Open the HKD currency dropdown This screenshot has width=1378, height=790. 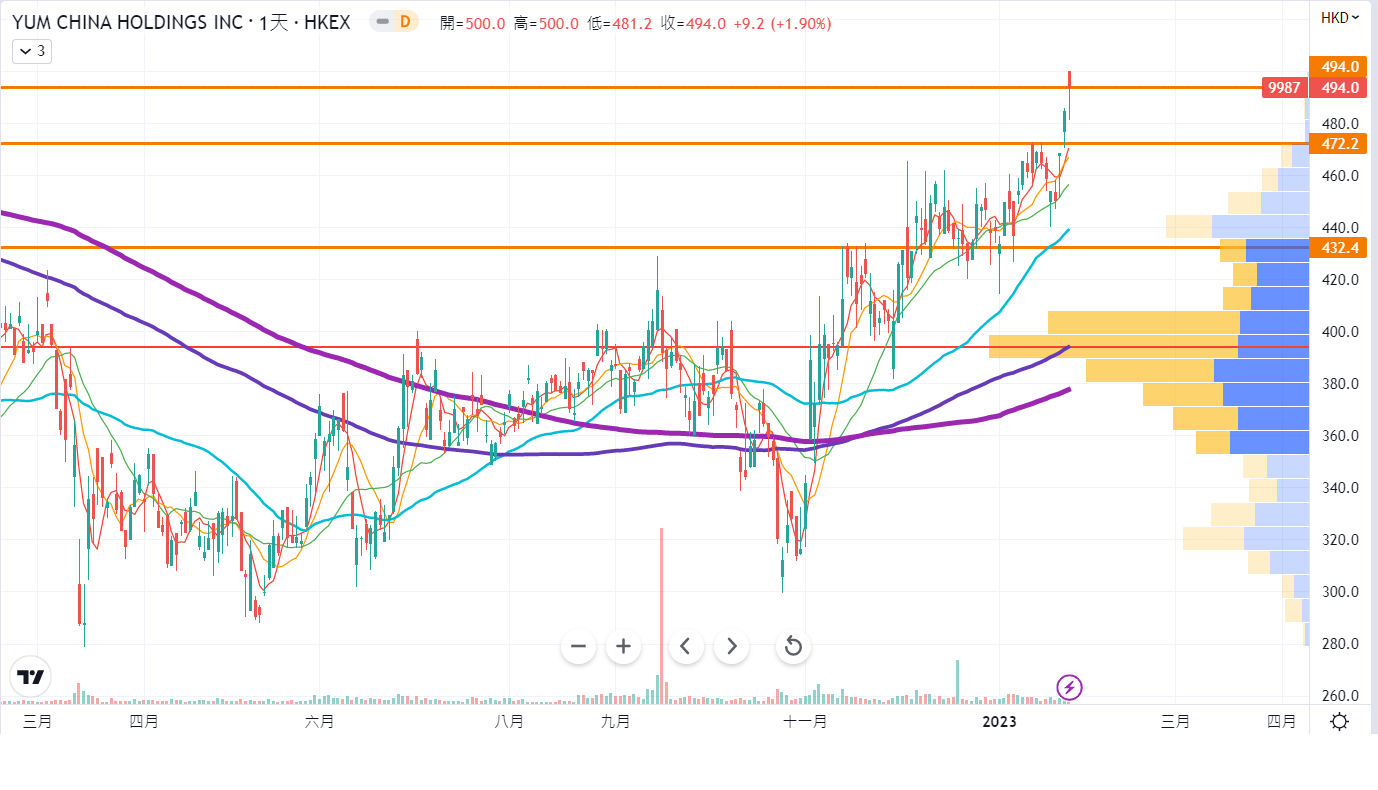pyautogui.click(x=1339, y=17)
